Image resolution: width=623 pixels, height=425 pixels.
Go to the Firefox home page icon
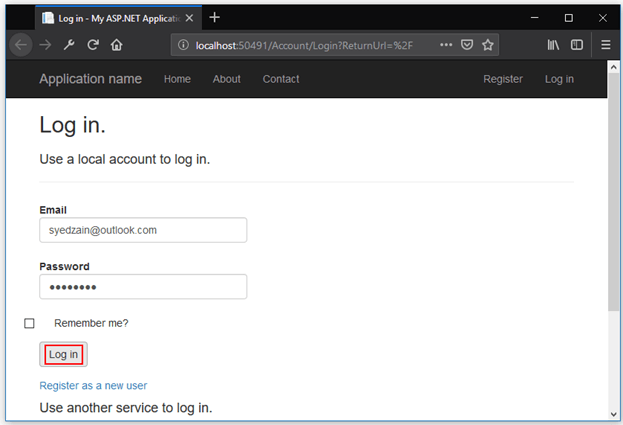[x=117, y=45]
